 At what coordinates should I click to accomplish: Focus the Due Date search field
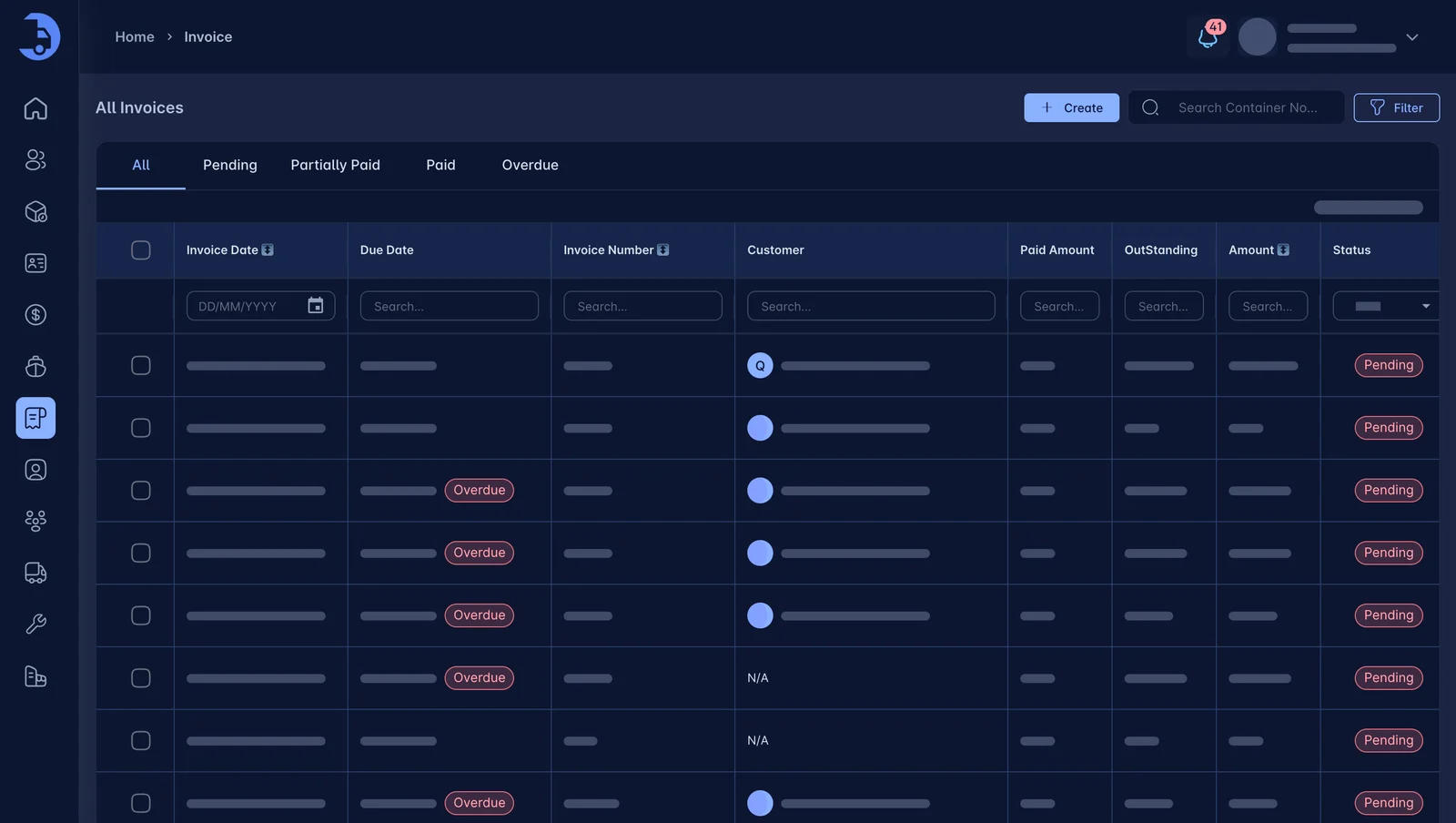coord(450,306)
